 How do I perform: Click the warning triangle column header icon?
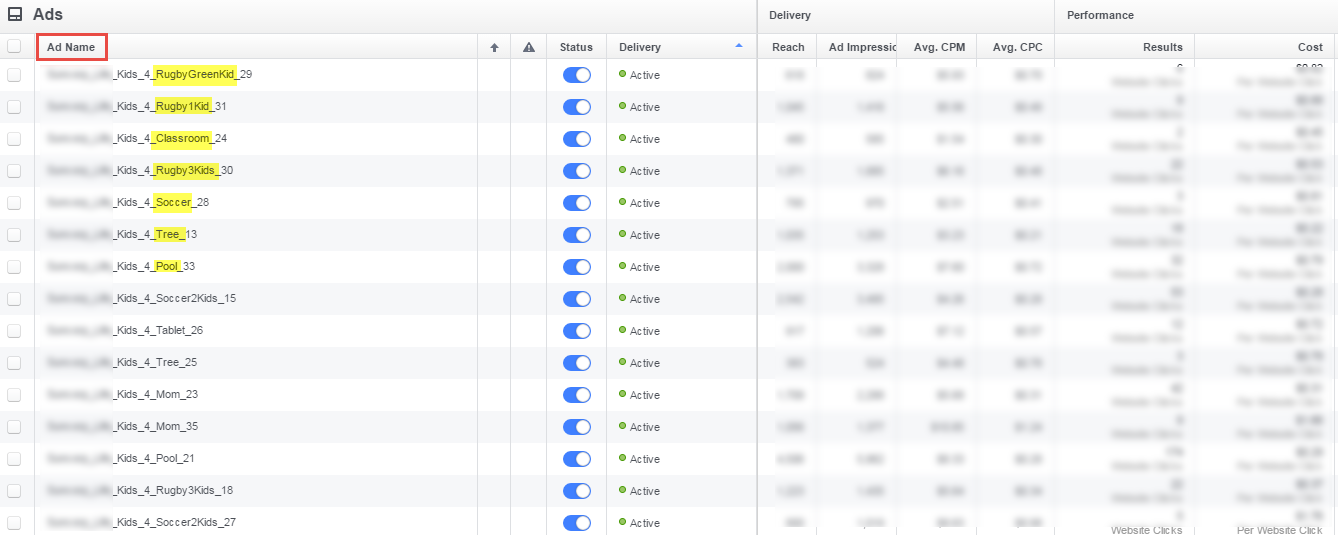[x=529, y=47]
